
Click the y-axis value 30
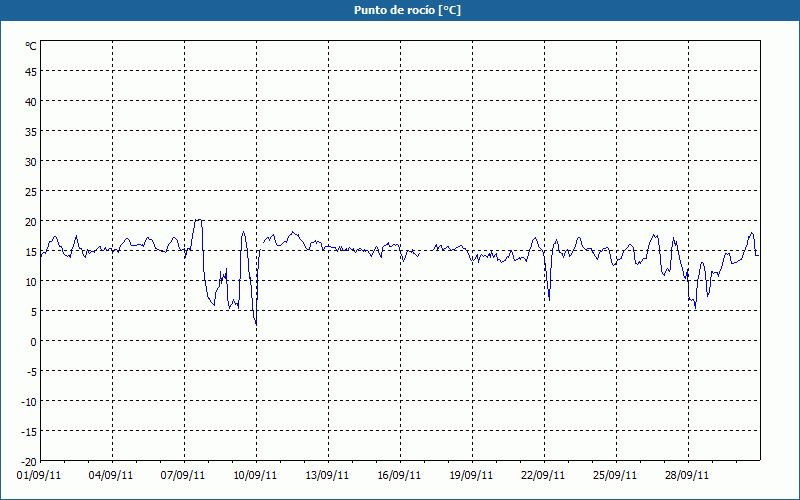(x=31, y=162)
